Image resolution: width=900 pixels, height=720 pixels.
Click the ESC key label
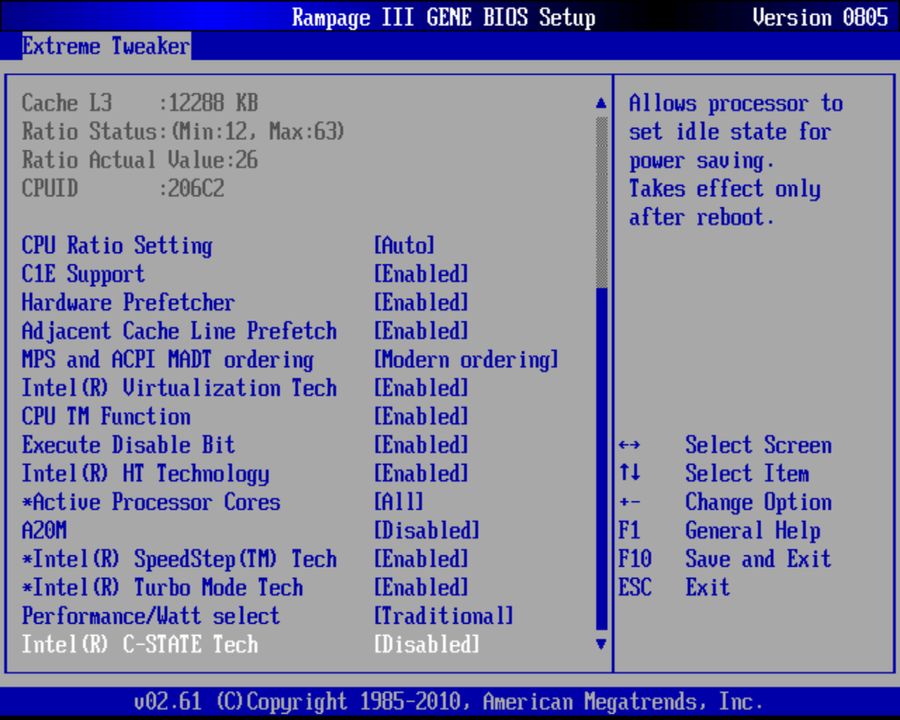635,588
